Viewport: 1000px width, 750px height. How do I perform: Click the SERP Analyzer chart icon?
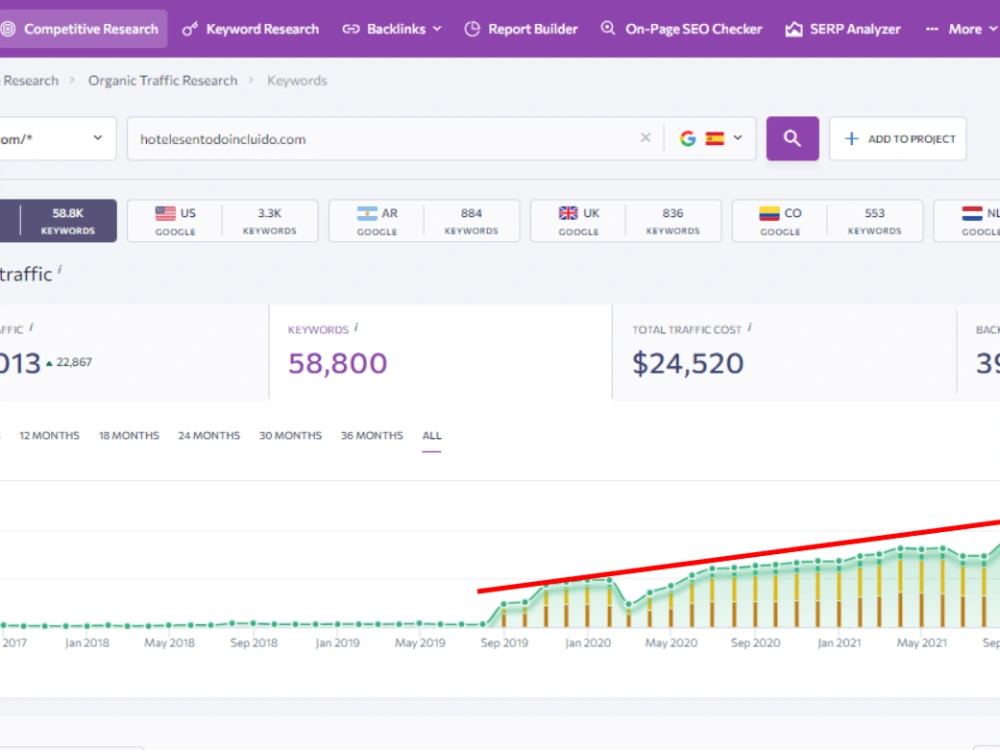pyautogui.click(x=794, y=29)
